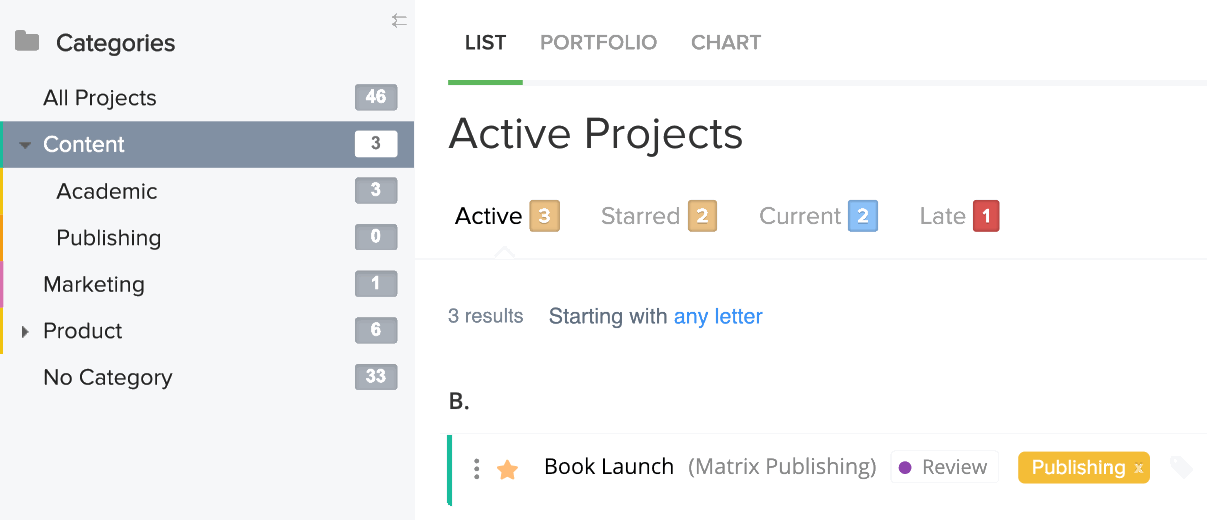Click the add tag icon beside Publishing
The width and height of the screenshot is (1207, 520).
click(1181, 467)
